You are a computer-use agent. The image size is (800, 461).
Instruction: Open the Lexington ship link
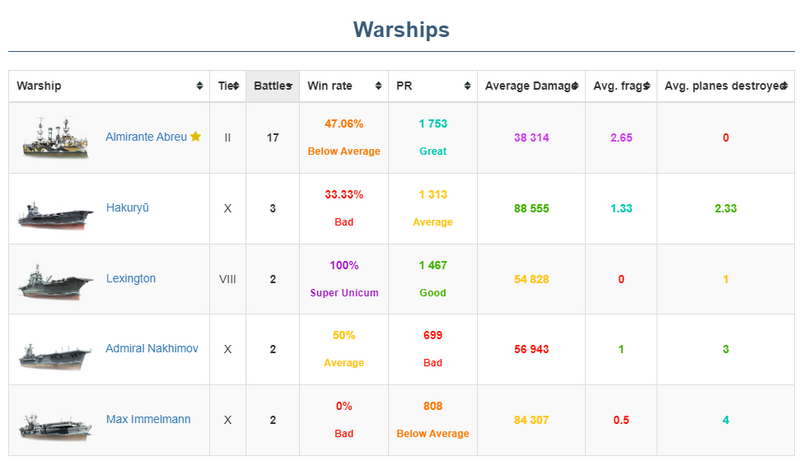tap(130, 279)
